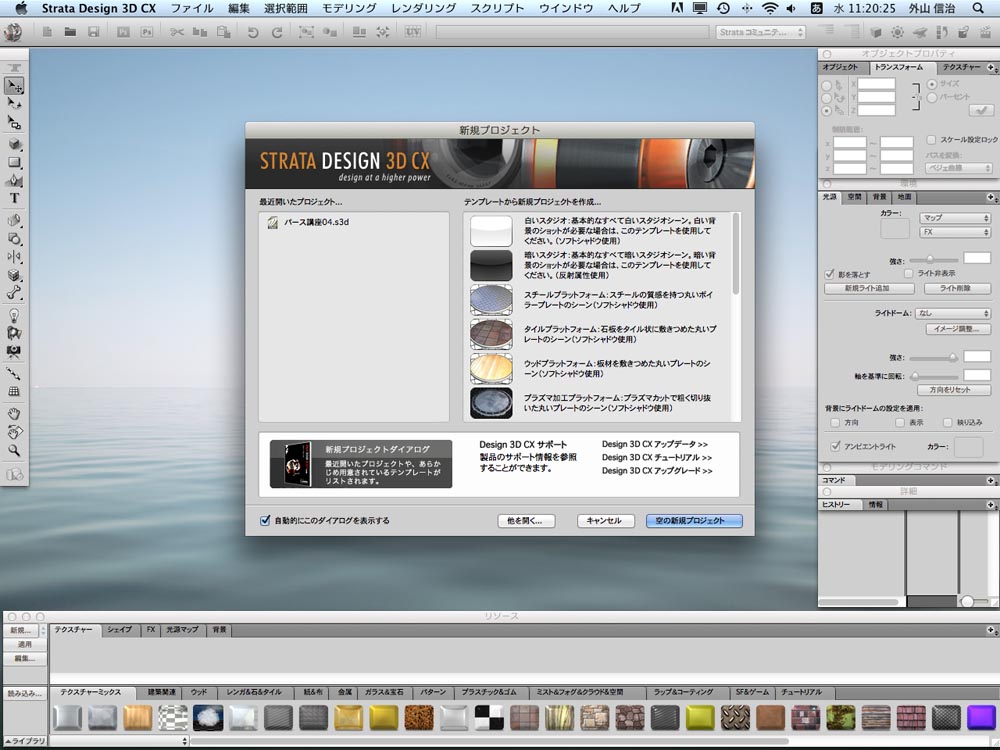Open recent project パース講座04.s3d

pos(309,222)
